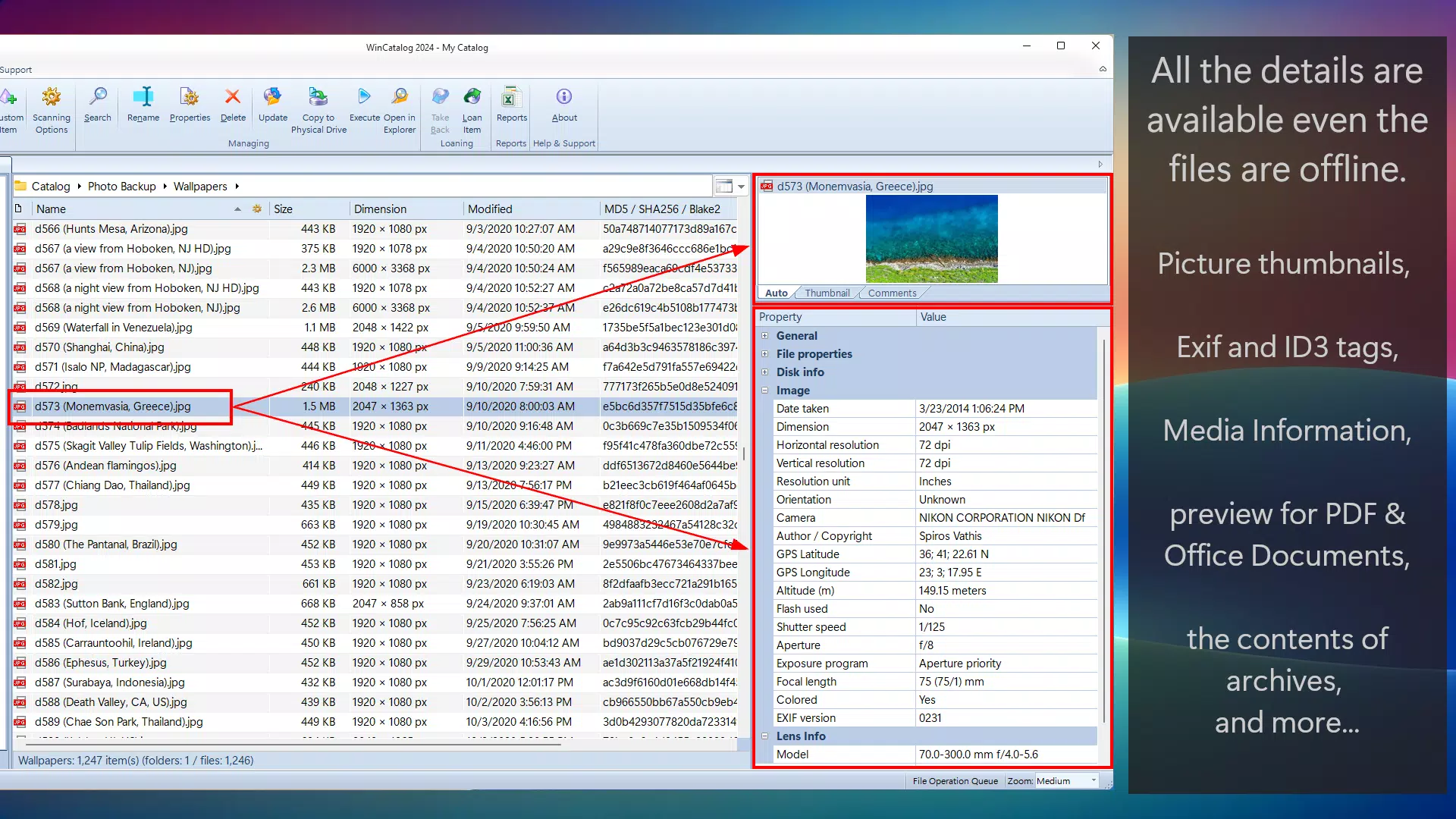Screen dimensions: 1456x819
Task: Sort by the Modified column header
Action: (531, 209)
